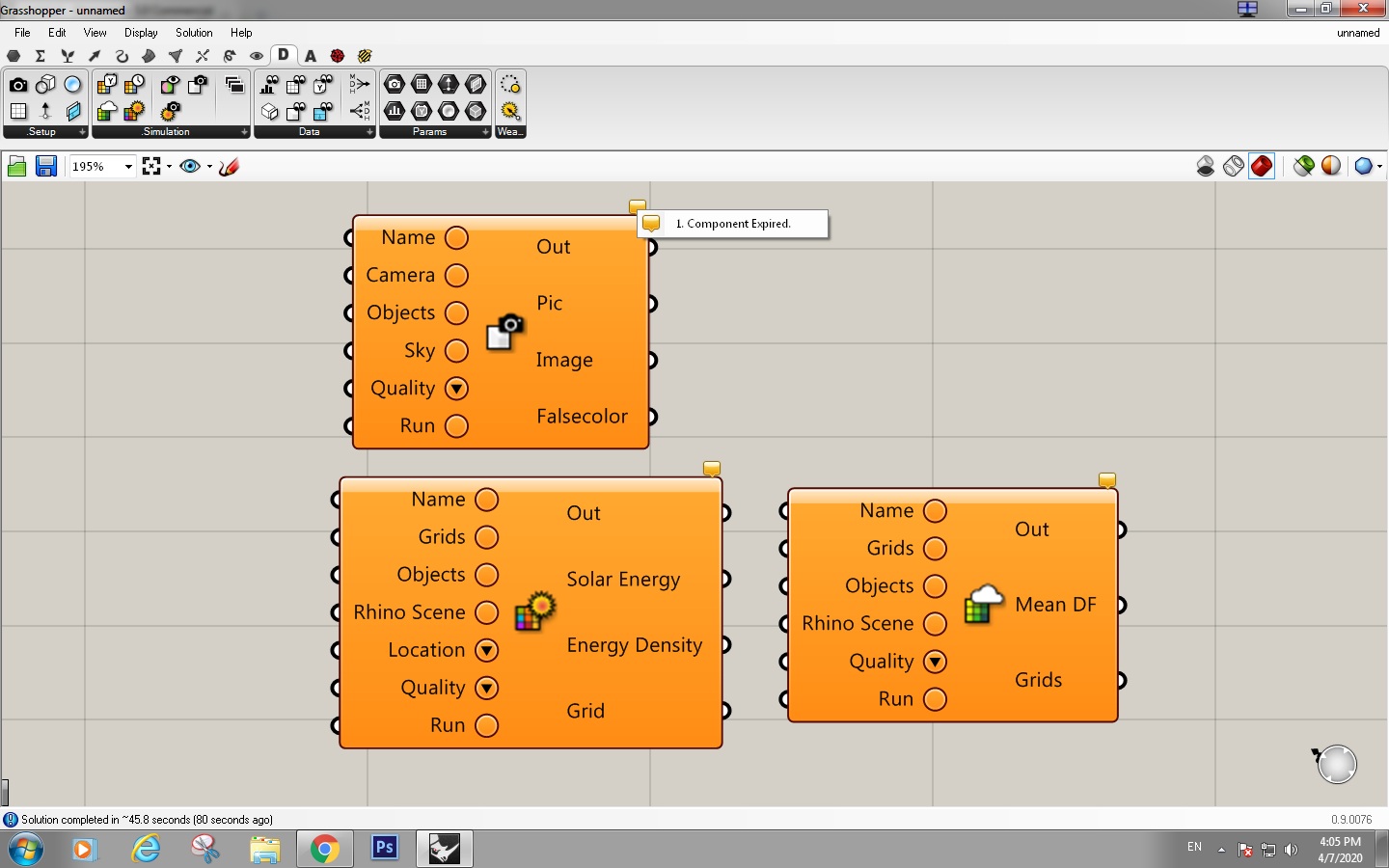1389x868 pixels.
Task: Expand the Quality dropdown on the camera component
Action: coord(457,389)
